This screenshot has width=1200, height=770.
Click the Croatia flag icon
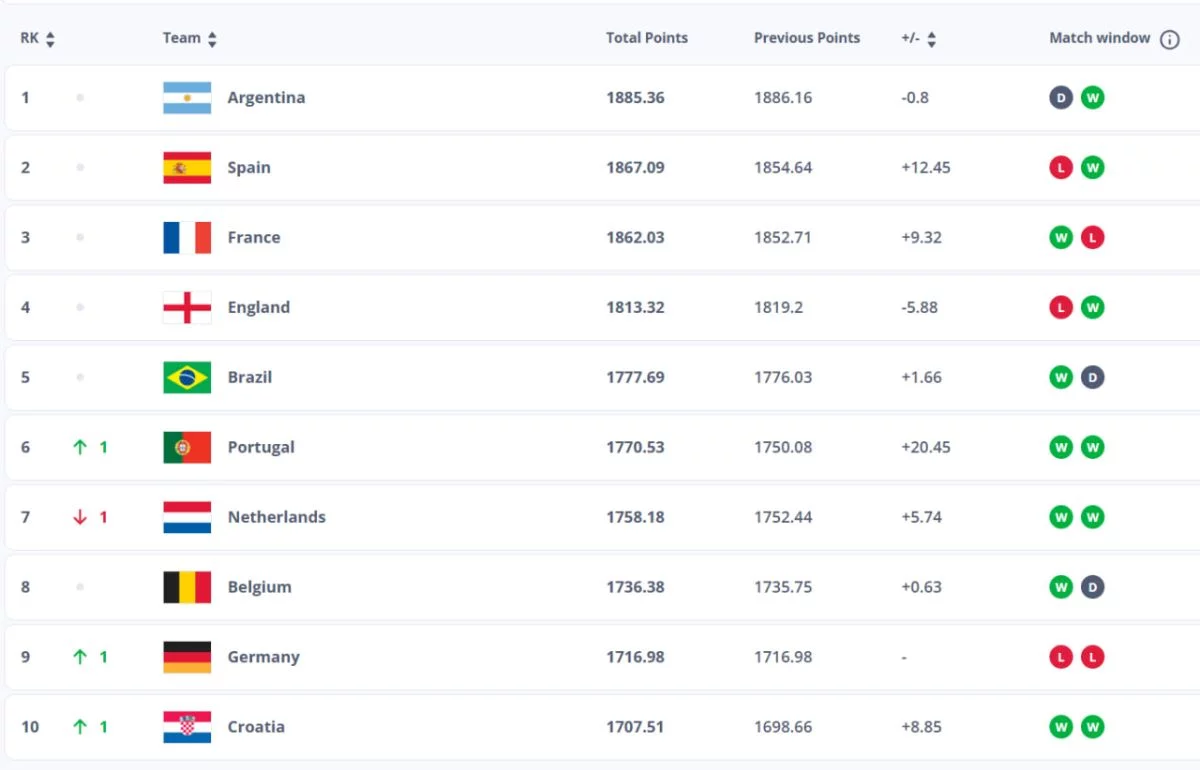click(x=187, y=728)
